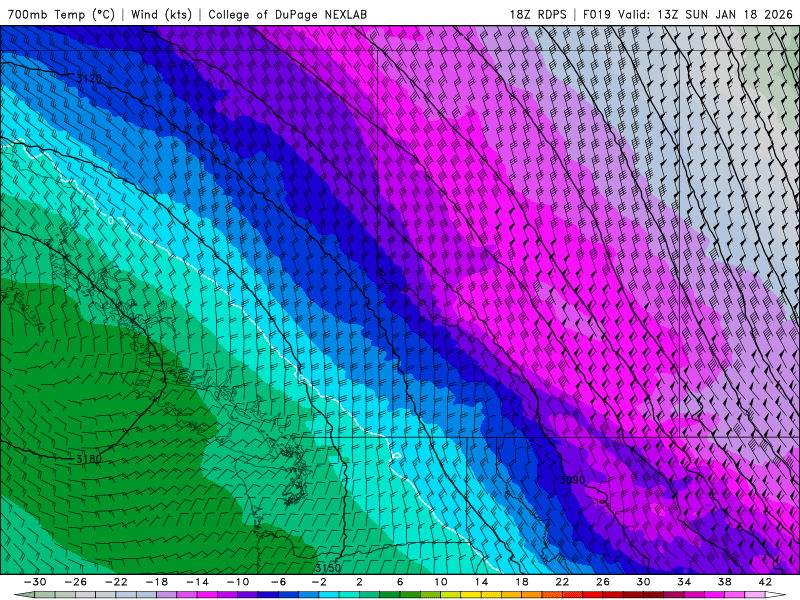Click the "Wind (kts)" header label
The image size is (800, 600).
click(161, 14)
